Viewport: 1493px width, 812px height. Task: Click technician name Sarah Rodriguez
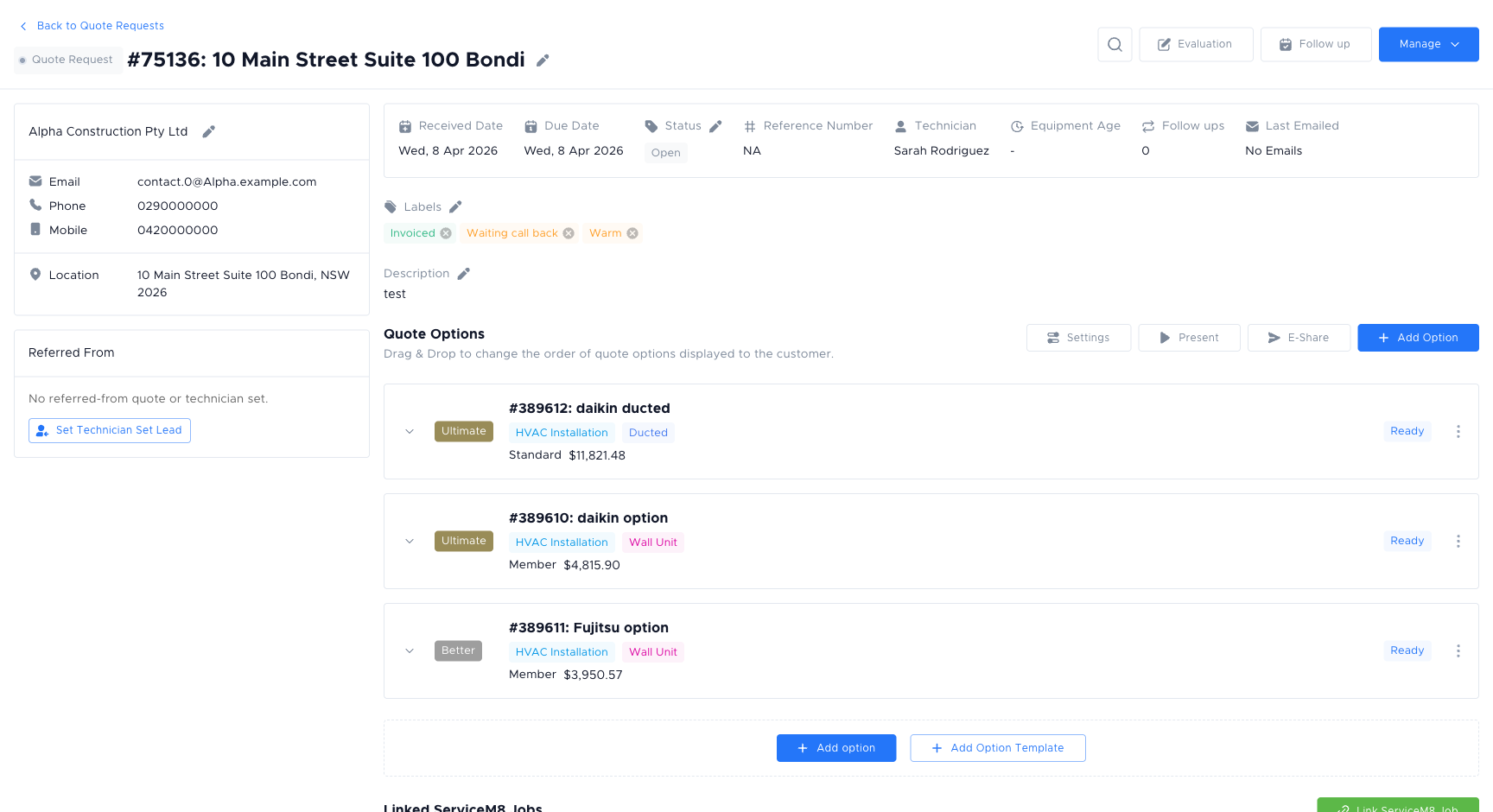pyautogui.click(x=941, y=151)
